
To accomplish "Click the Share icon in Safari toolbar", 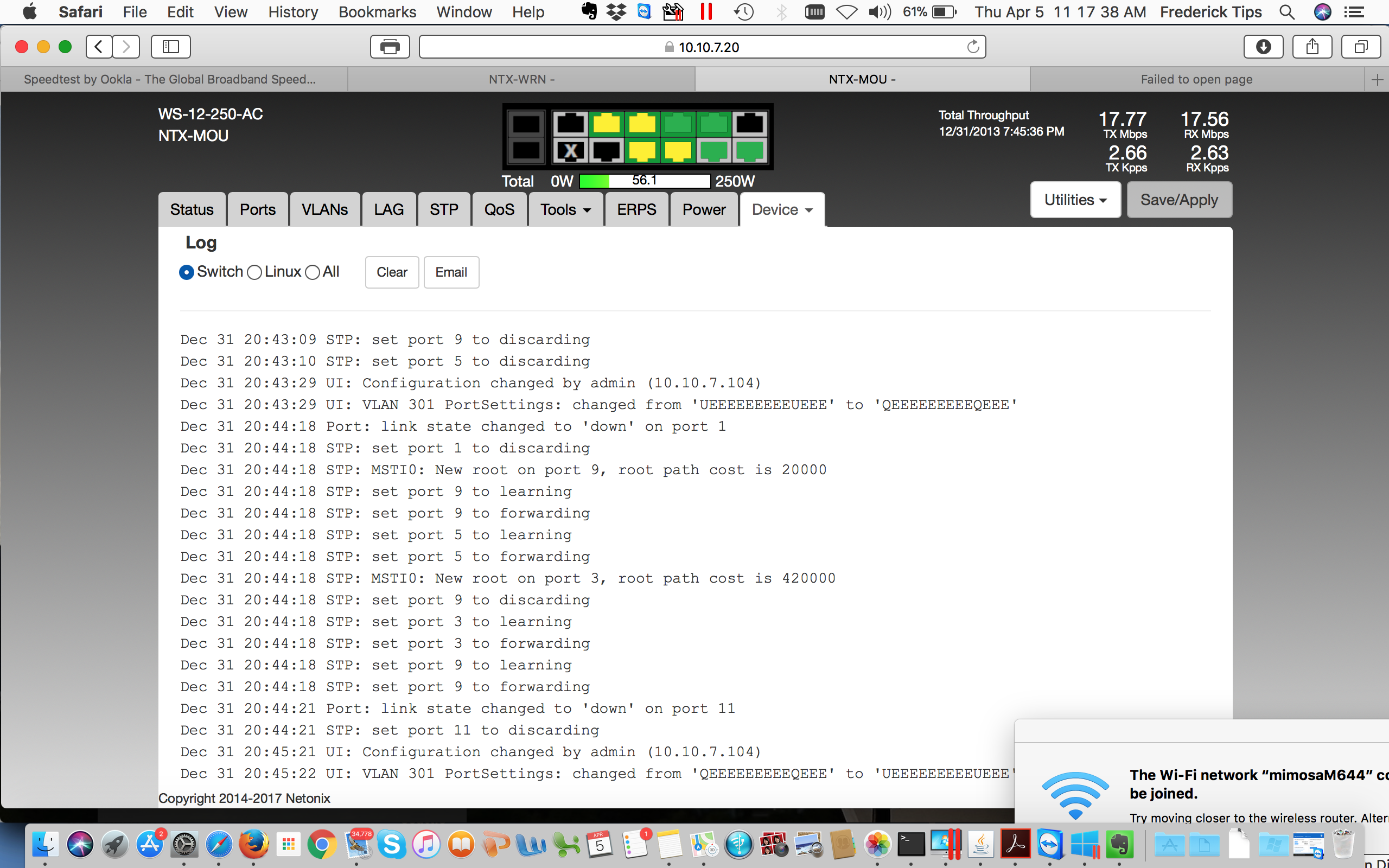I will tap(1312, 47).
